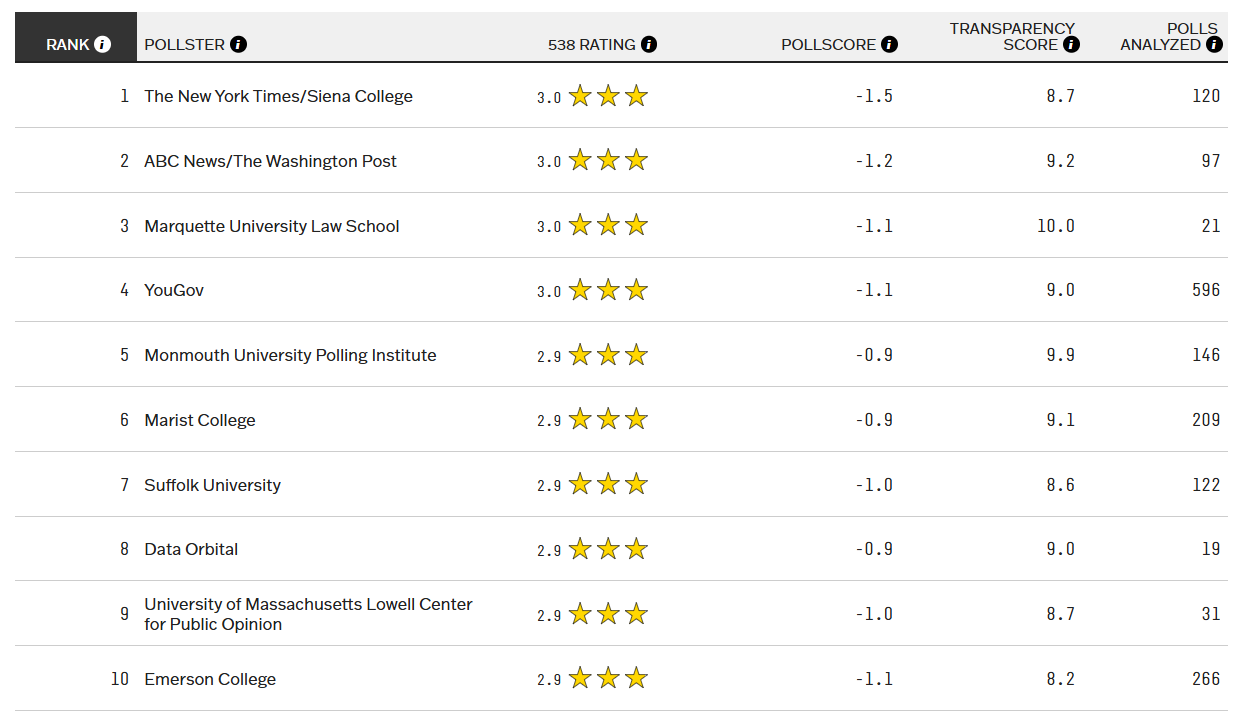Click Suffolk University transparency score 8.6

click(1061, 485)
